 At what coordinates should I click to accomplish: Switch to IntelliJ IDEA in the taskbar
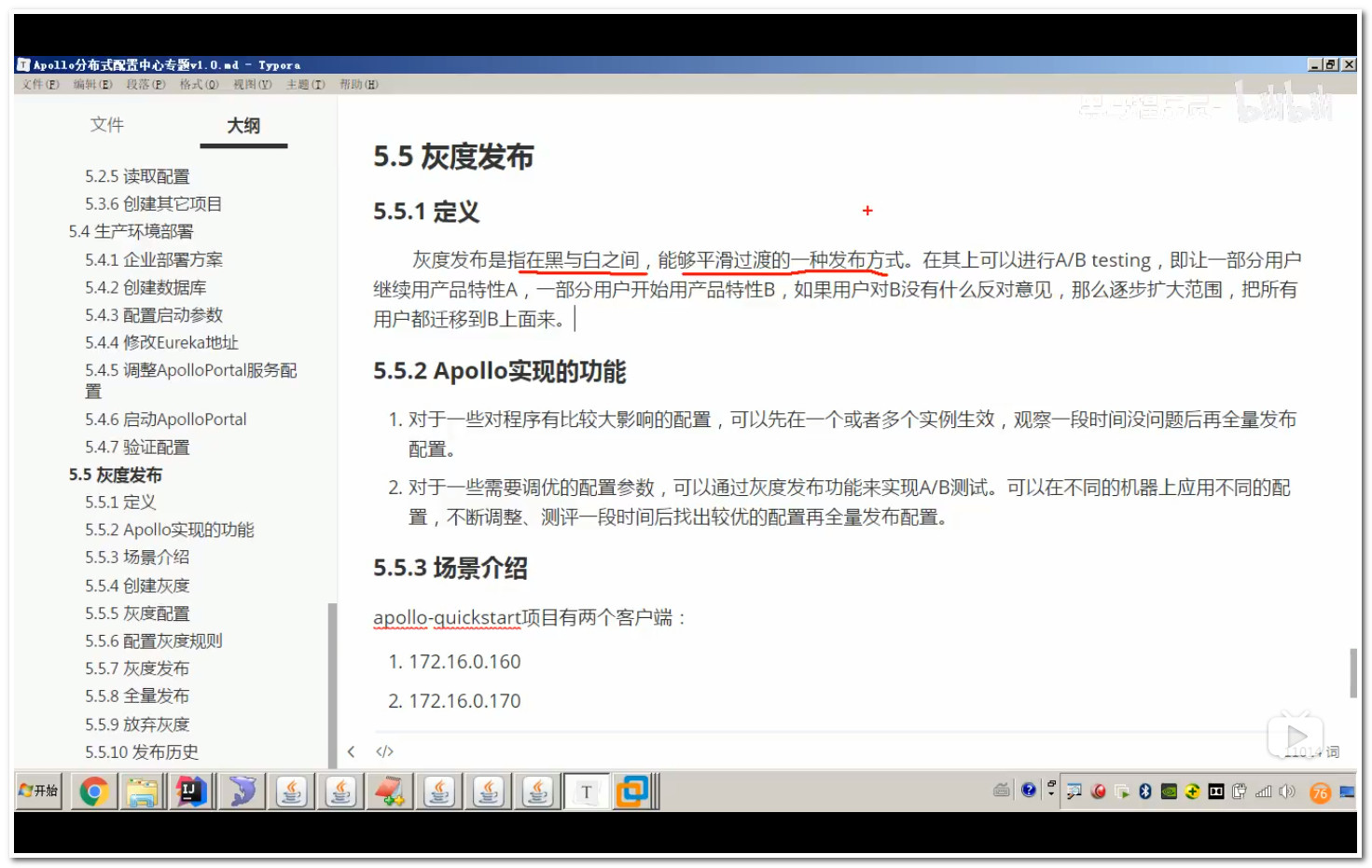pos(192,792)
